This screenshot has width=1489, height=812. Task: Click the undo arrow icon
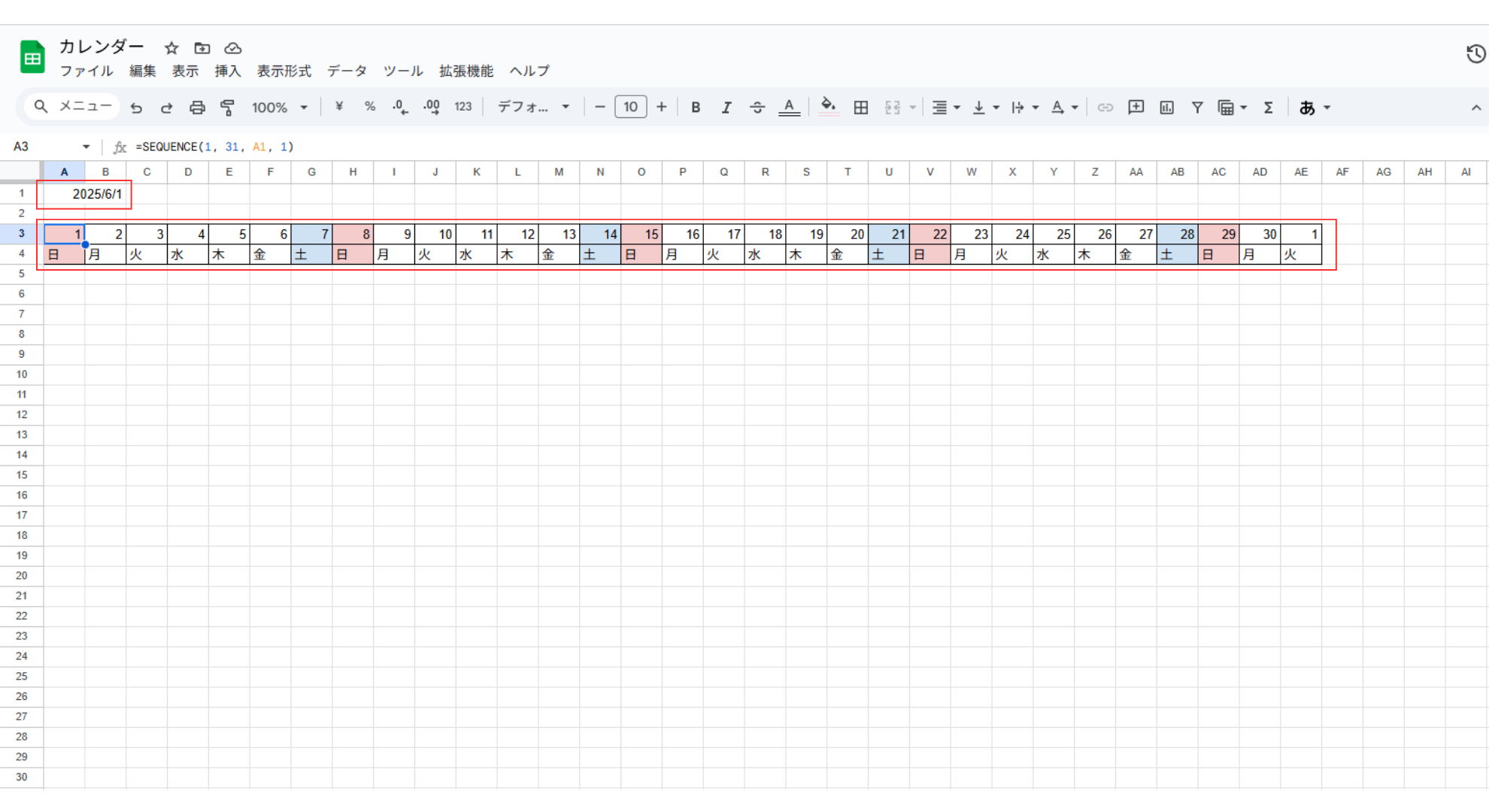click(136, 108)
